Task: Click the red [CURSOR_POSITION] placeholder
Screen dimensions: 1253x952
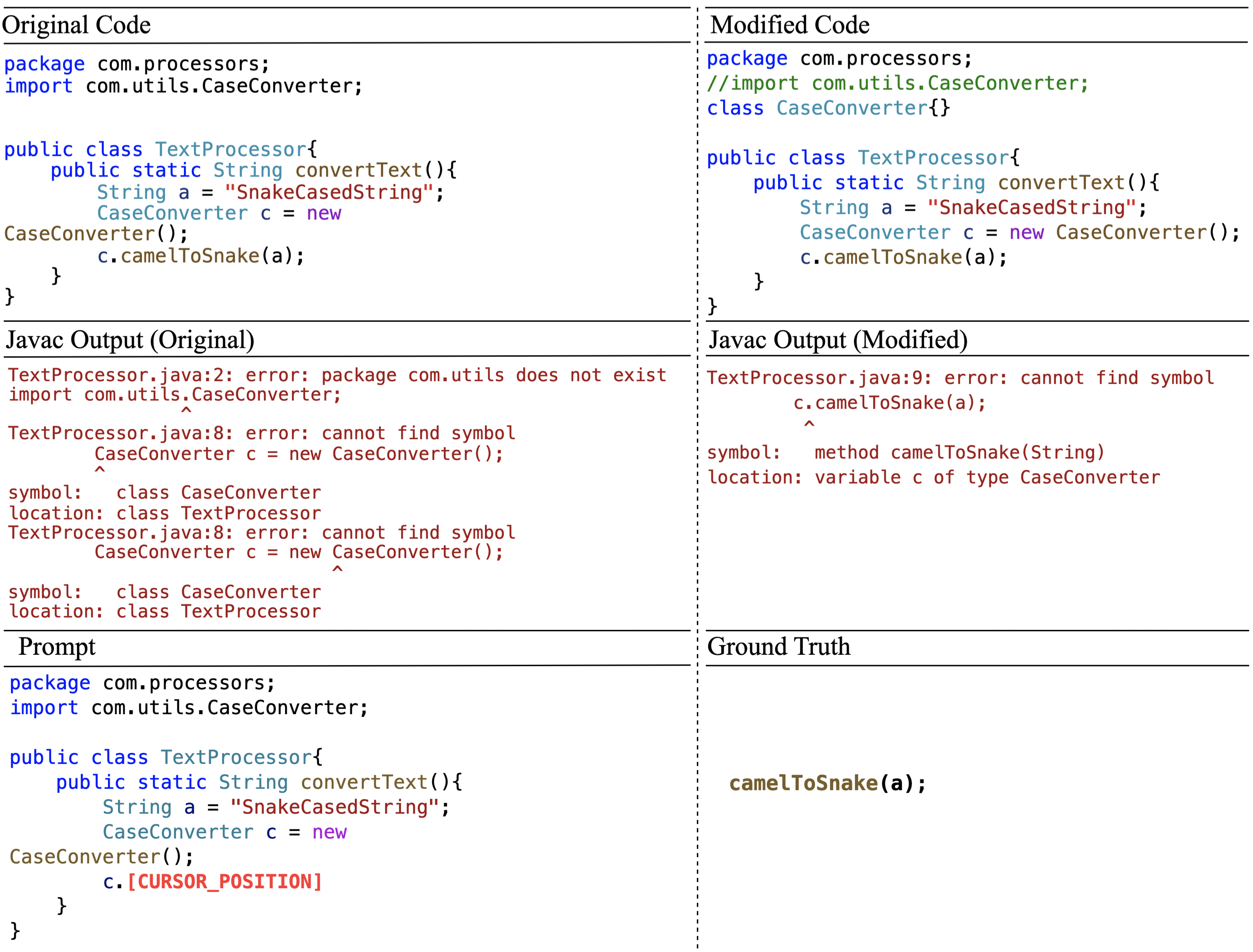Action: click(x=225, y=882)
